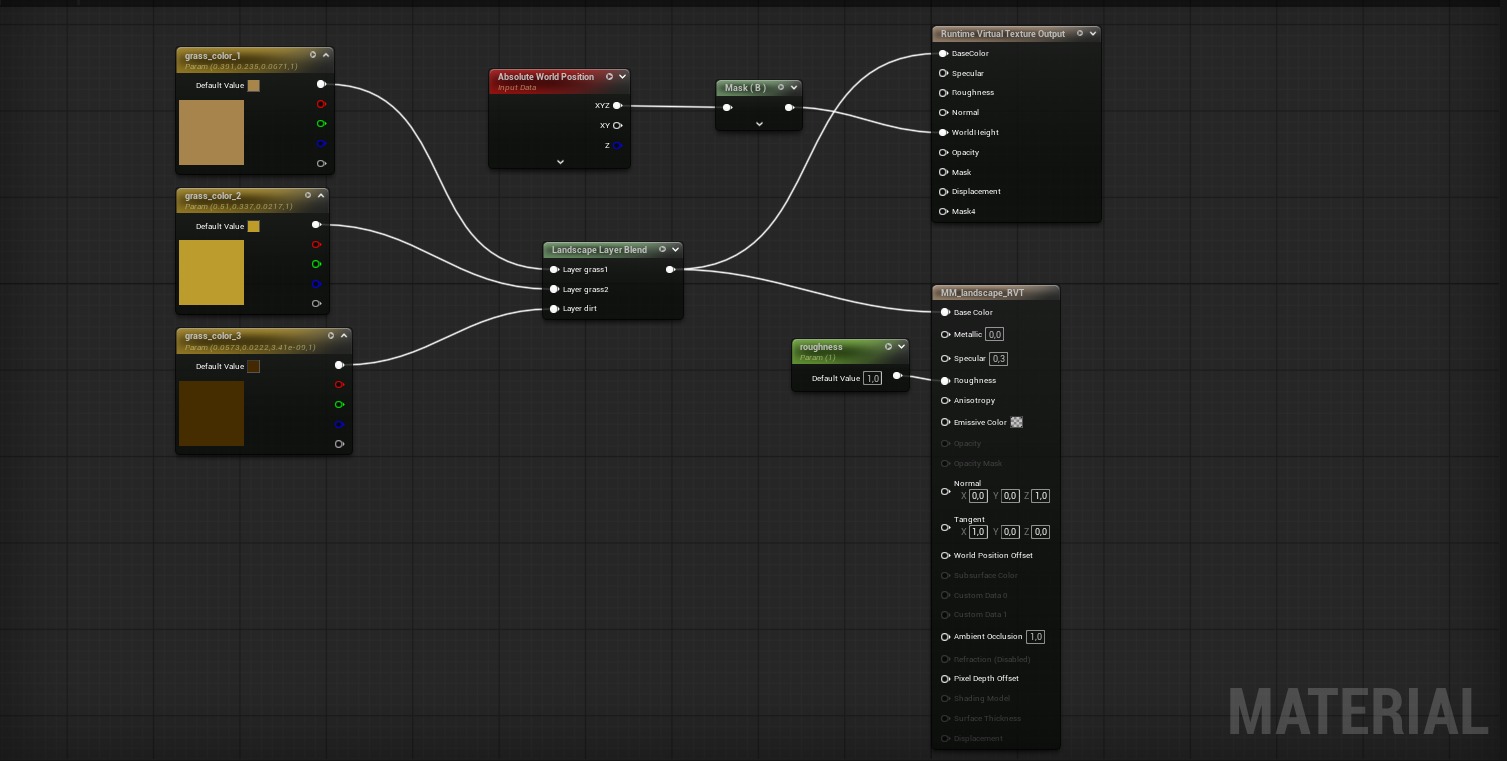Click the grass_color_2 node title

213,196
